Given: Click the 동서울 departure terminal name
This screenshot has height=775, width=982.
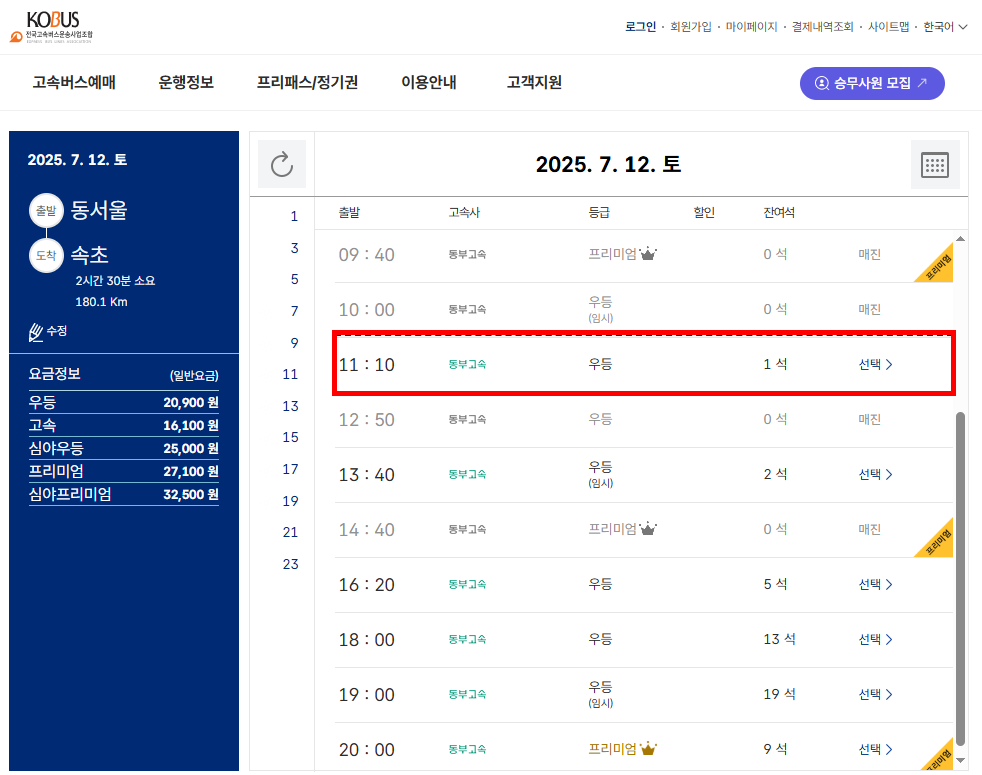Looking at the screenshot, I should 99,210.
